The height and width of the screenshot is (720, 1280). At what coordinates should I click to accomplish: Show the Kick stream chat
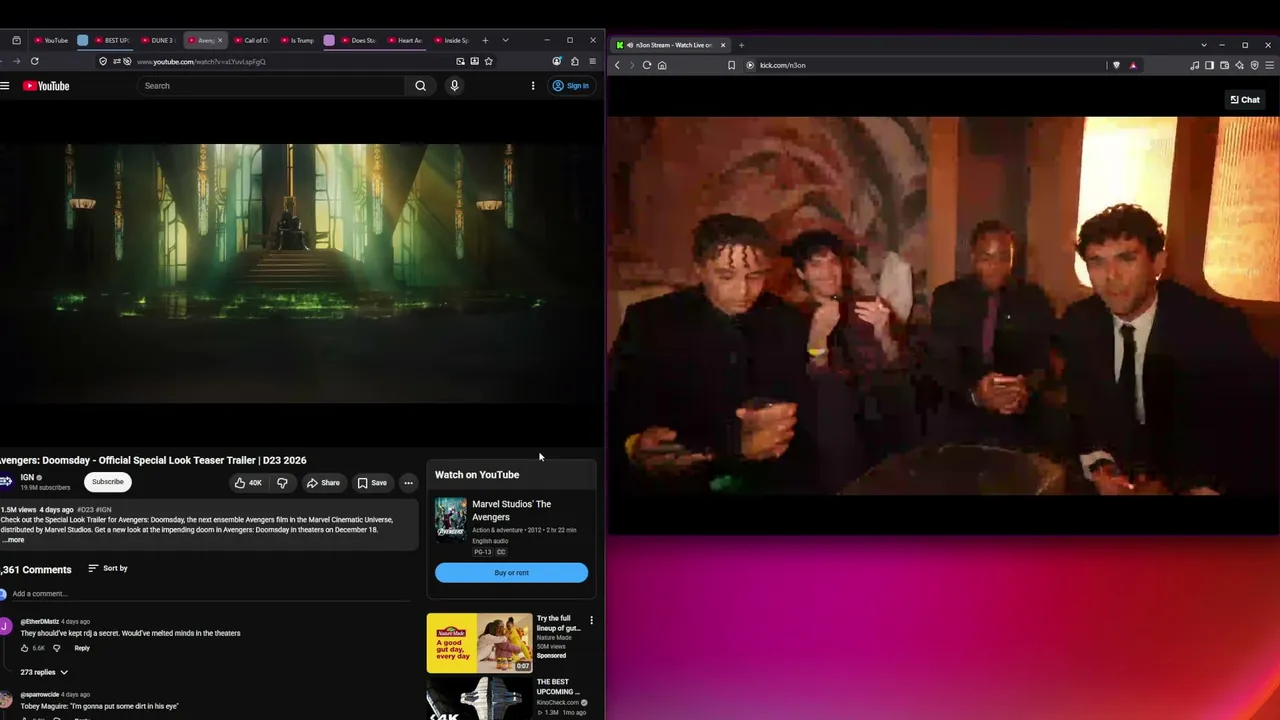coord(1245,100)
